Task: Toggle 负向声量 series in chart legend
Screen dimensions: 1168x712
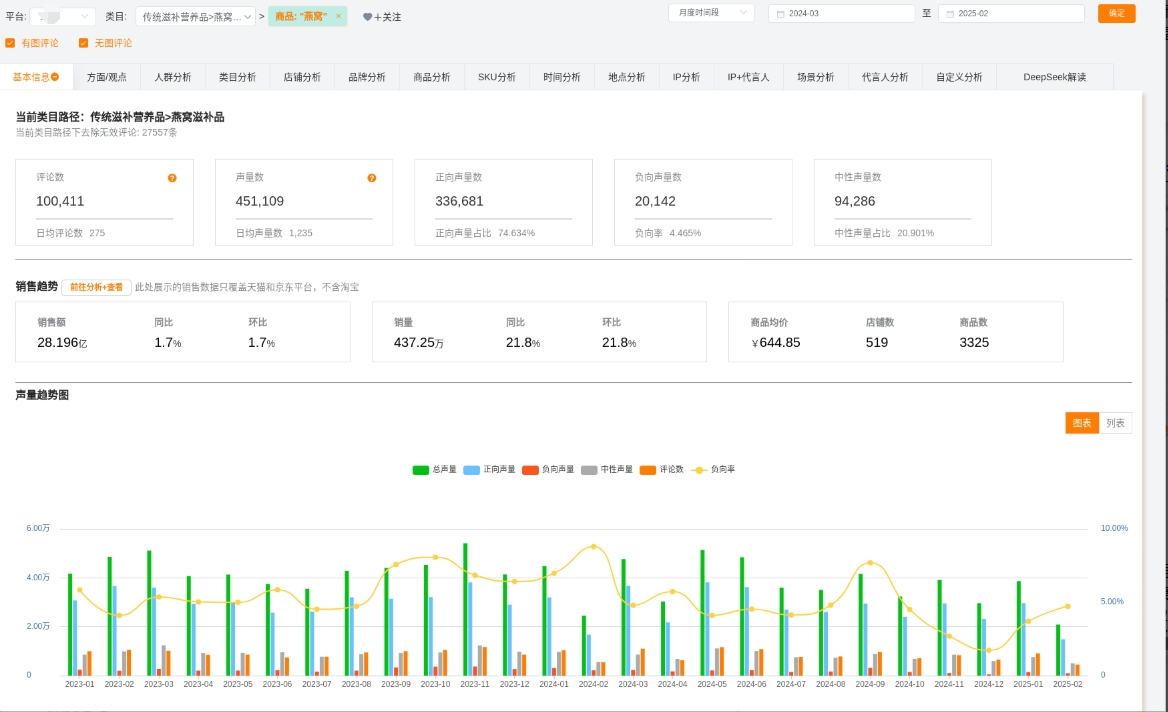Action: point(548,470)
